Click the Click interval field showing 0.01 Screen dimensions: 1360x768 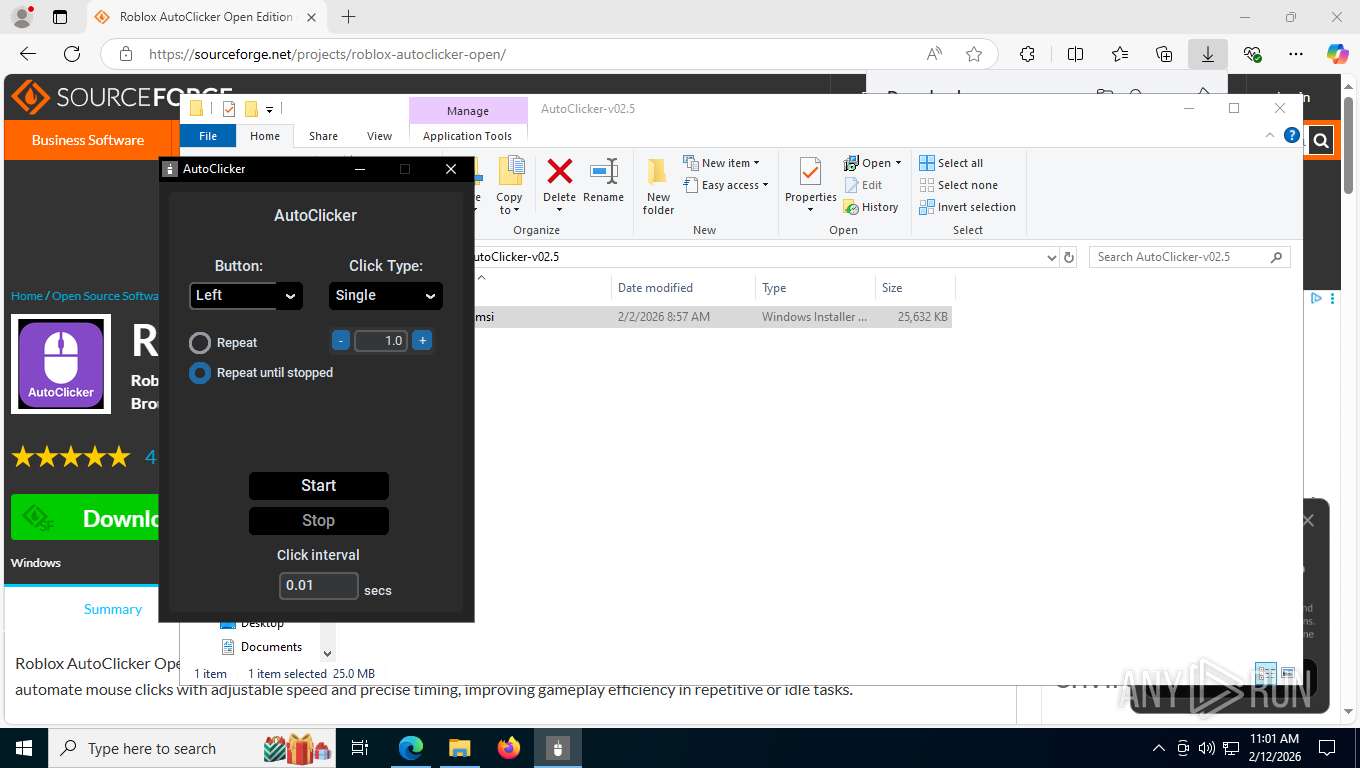(319, 586)
